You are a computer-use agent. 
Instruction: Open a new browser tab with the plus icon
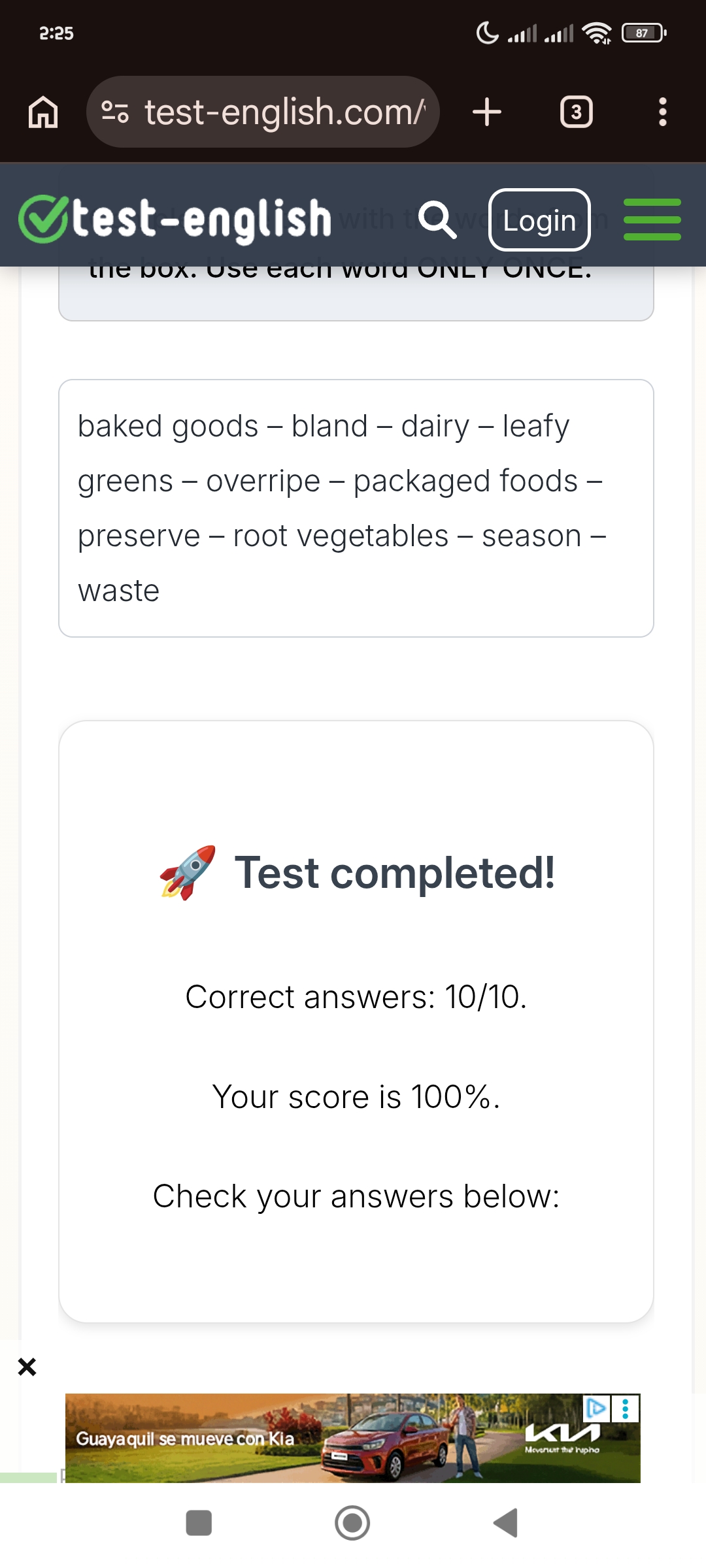(x=486, y=111)
